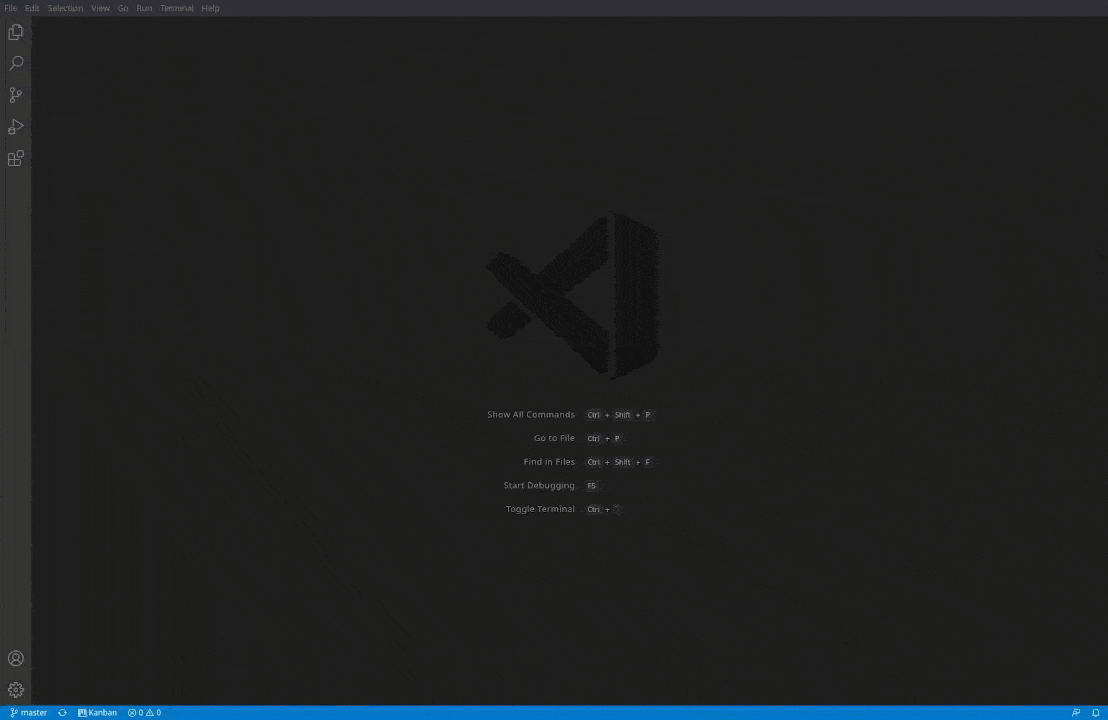Image resolution: width=1108 pixels, height=720 pixels.
Task: Open the notifications bell
Action: pos(1095,712)
